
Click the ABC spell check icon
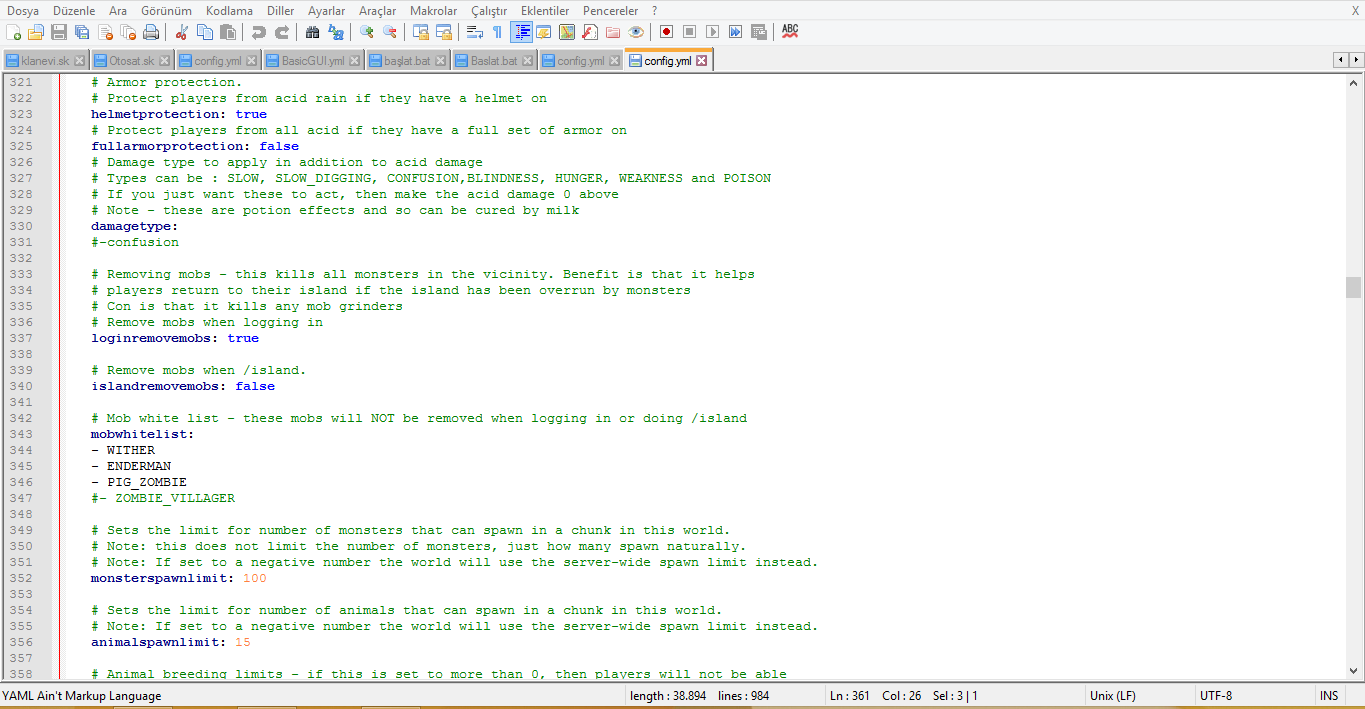[x=790, y=32]
